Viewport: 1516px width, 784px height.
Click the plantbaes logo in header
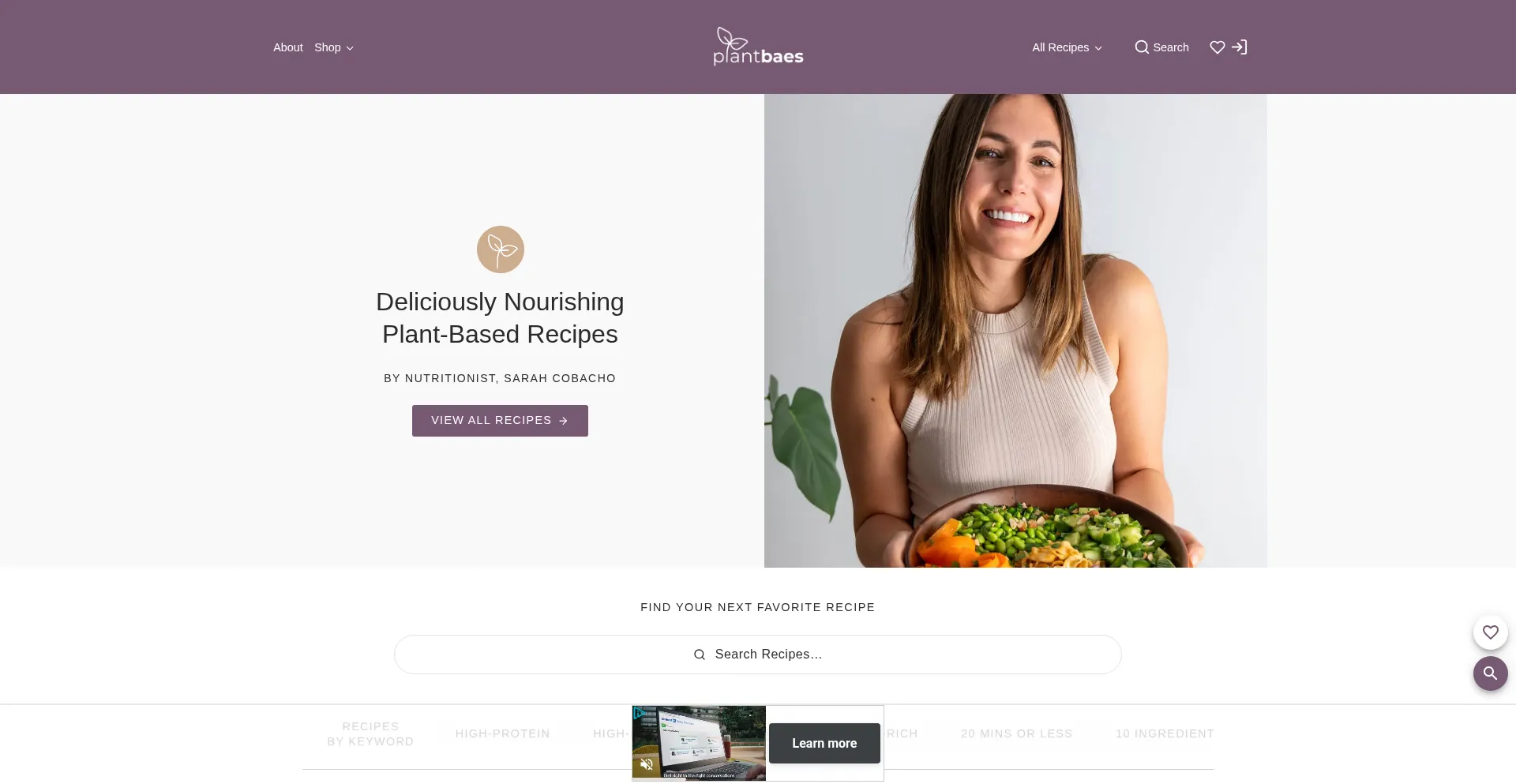(x=758, y=47)
